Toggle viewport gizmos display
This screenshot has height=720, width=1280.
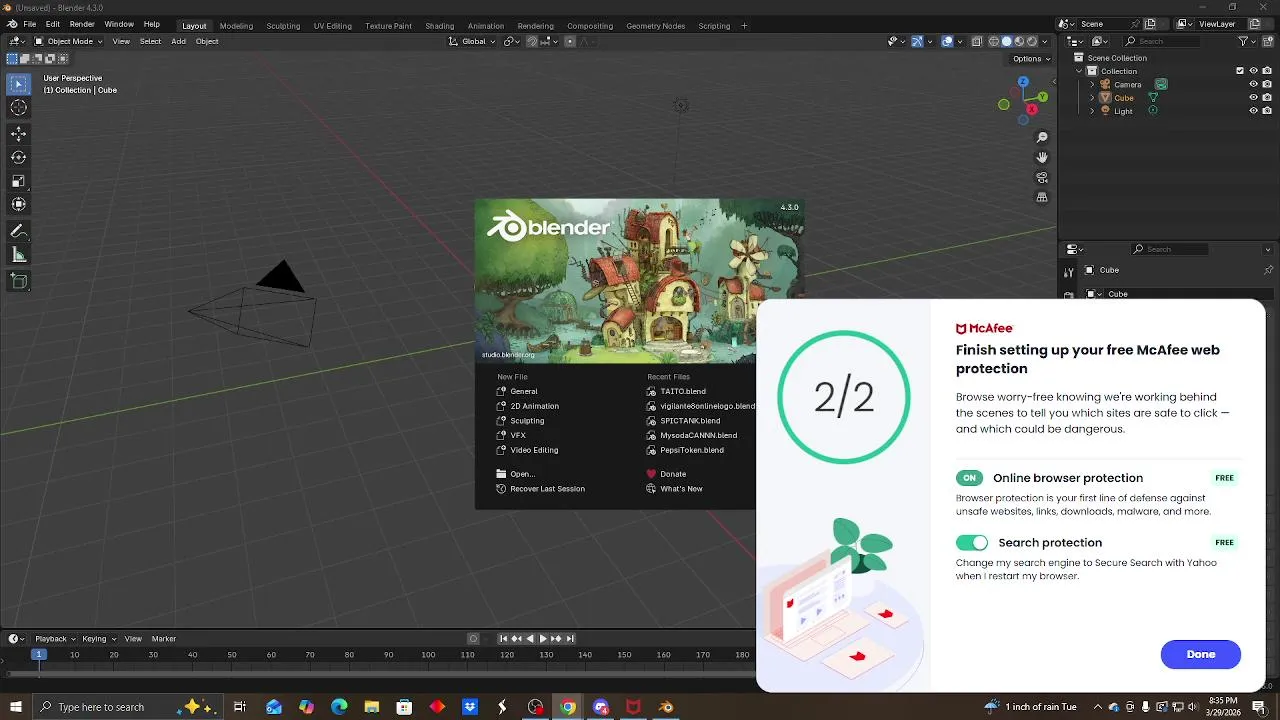coord(917,41)
